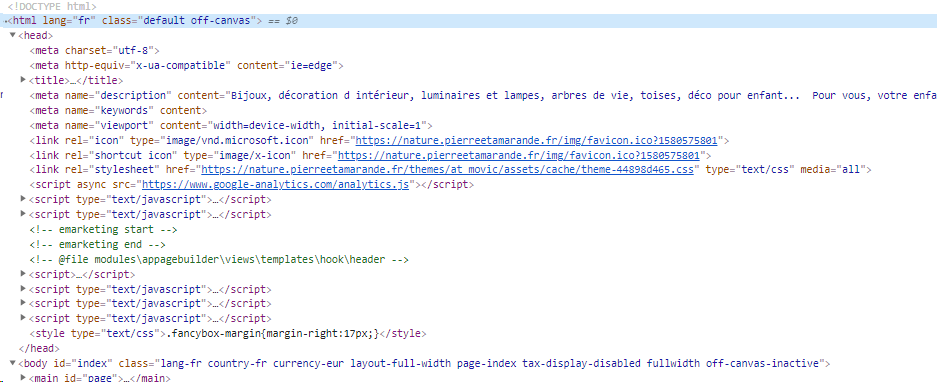Click the "image/x-icon" type value
Screen dimensions: 937x382
click(x=255, y=155)
